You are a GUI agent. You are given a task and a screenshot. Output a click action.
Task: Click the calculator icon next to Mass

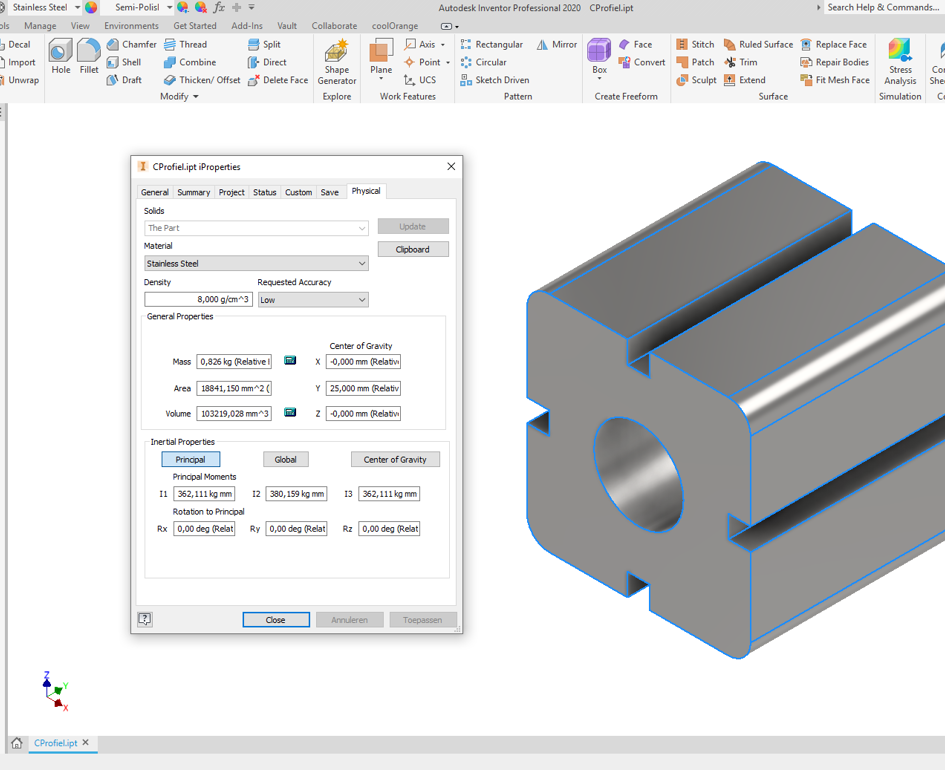click(x=290, y=361)
